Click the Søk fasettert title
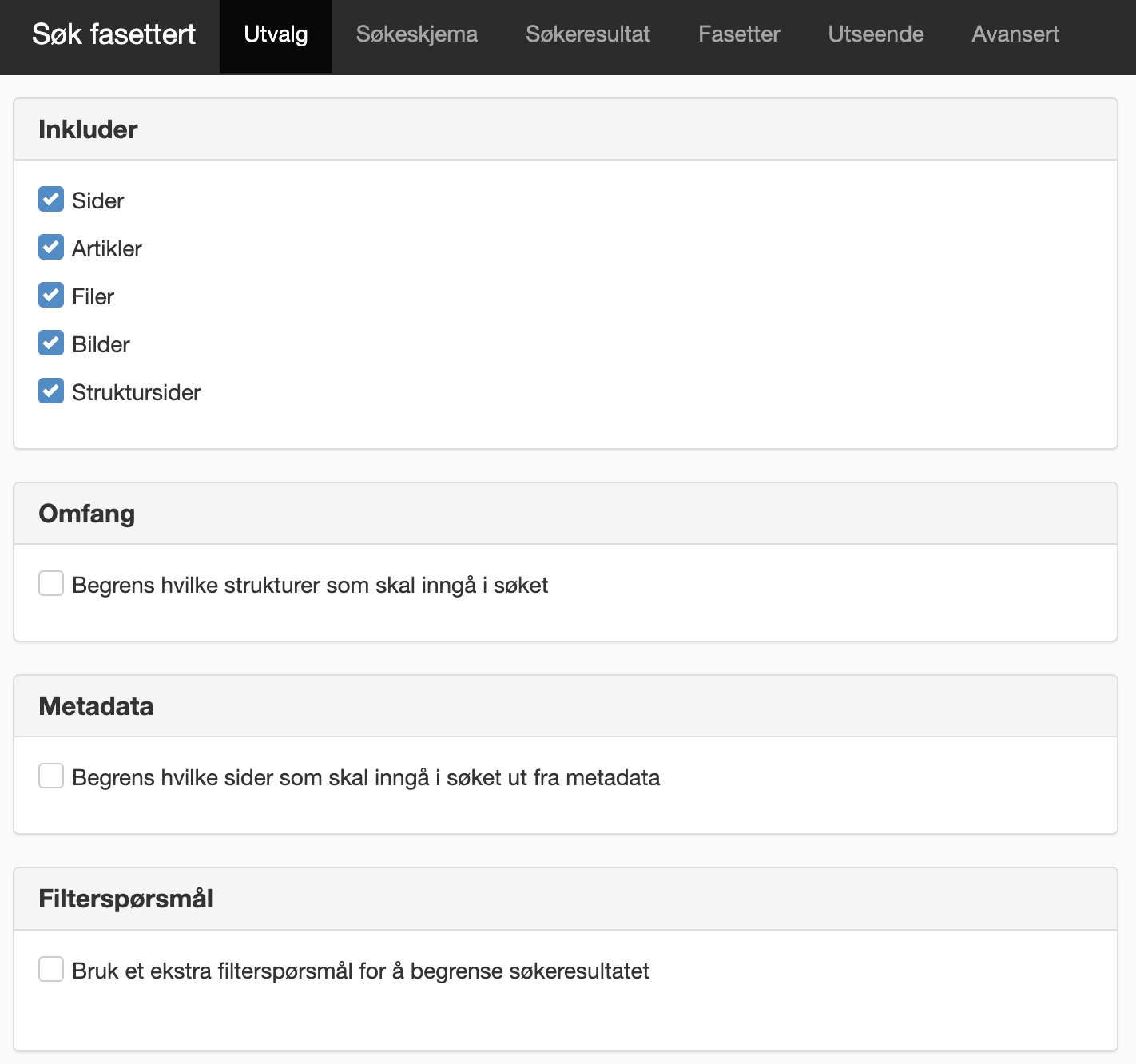The height and width of the screenshot is (1064, 1136). 113,34
